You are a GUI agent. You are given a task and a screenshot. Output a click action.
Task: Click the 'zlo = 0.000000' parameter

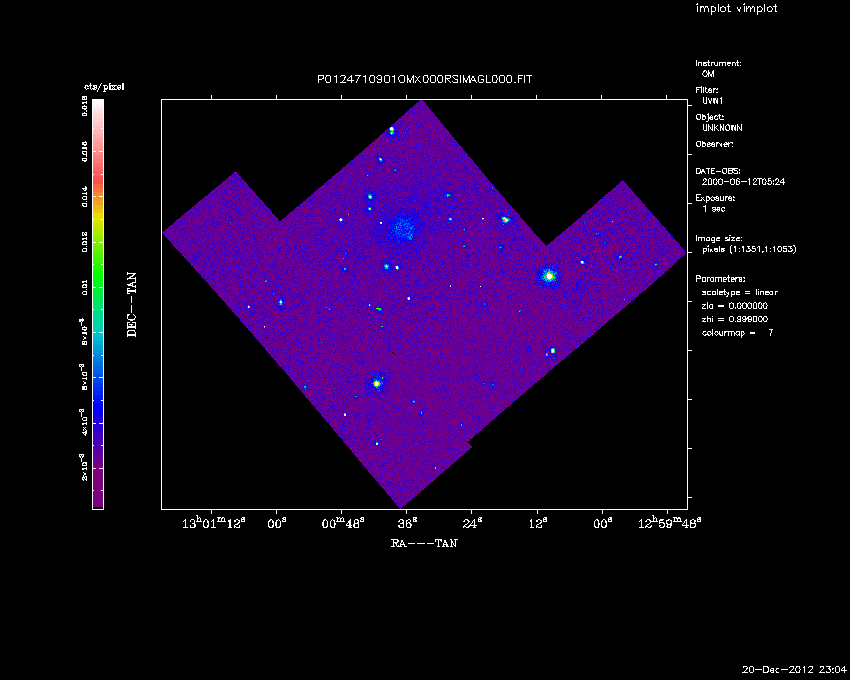[x=735, y=306]
